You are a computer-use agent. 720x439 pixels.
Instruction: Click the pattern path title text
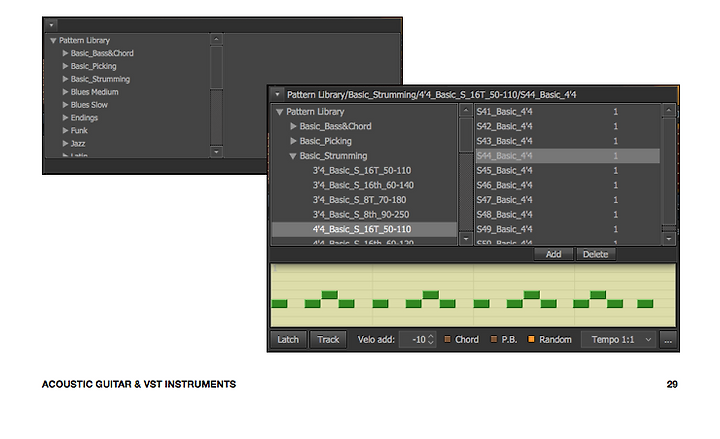[x=431, y=95]
